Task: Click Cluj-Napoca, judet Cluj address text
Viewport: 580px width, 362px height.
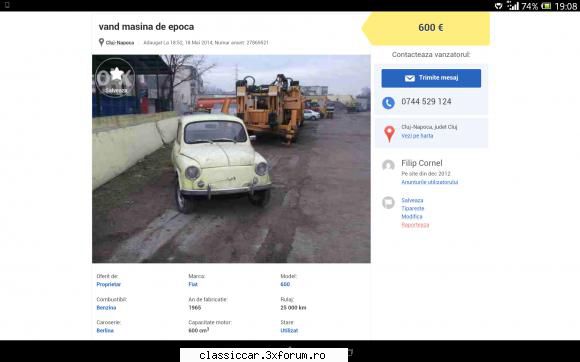Action: point(429,127)
